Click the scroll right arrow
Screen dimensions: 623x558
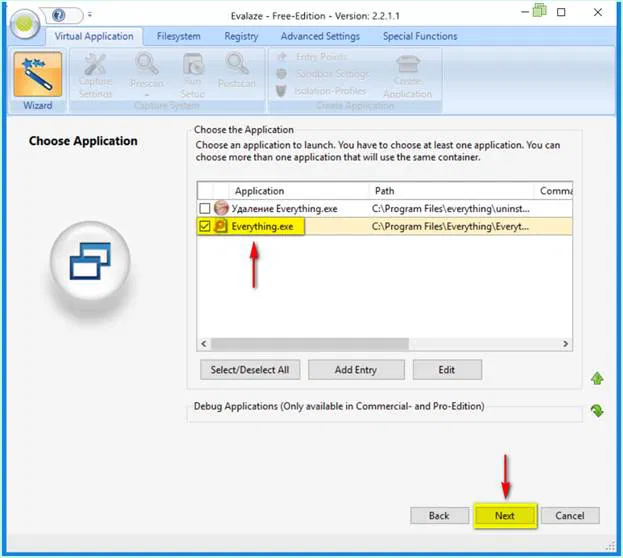565,344
